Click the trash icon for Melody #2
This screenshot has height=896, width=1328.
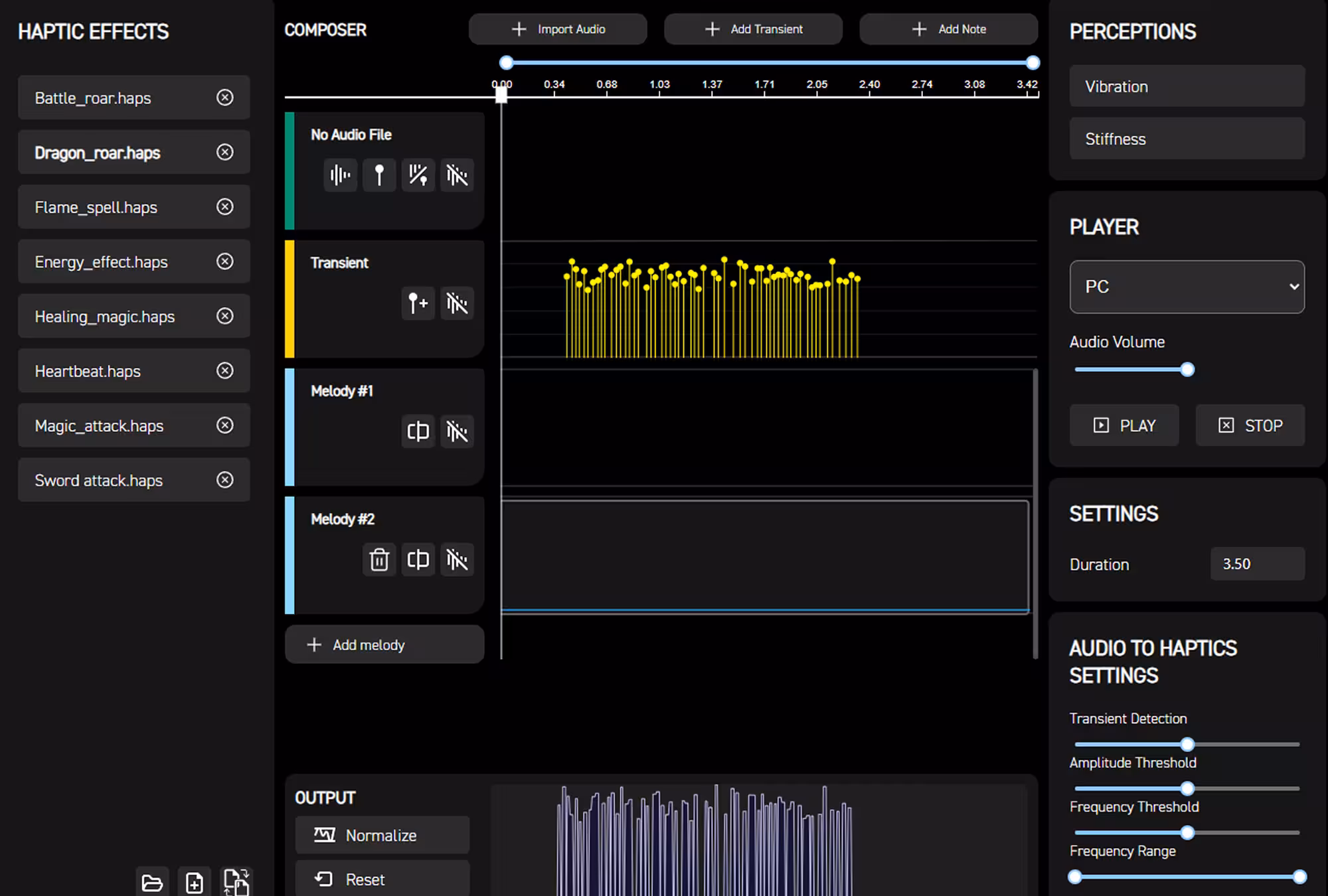pyautogui.click(x=379, y=560)
